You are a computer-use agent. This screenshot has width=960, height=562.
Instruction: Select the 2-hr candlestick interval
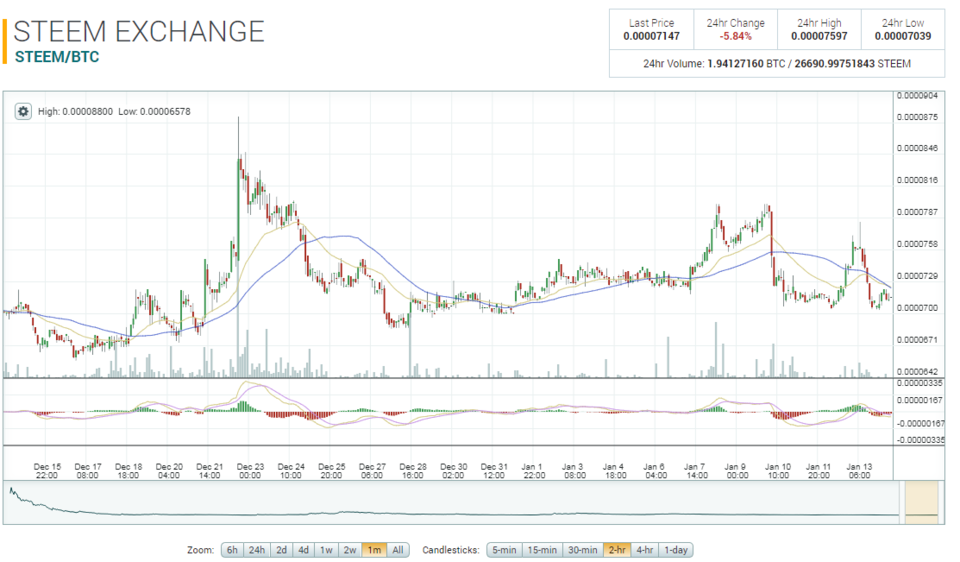click(x=617, y=550)
